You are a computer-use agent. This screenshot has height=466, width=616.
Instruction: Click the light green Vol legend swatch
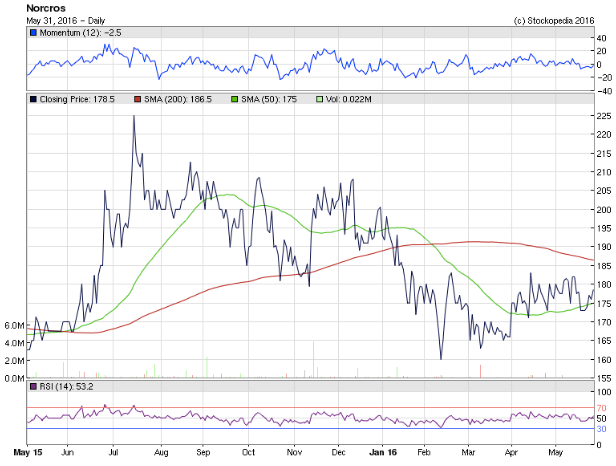click(x=319, y=99)
